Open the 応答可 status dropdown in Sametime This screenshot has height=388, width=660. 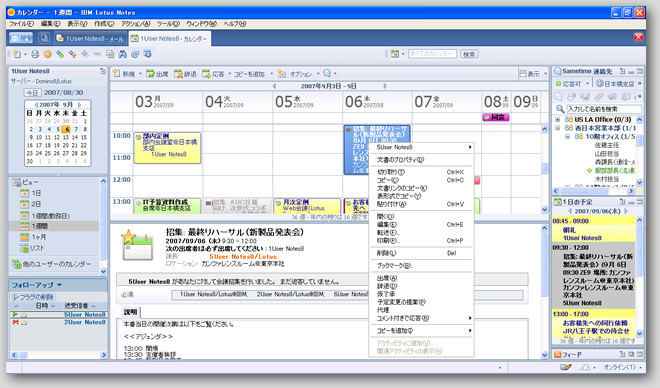(x=588, y=84)
